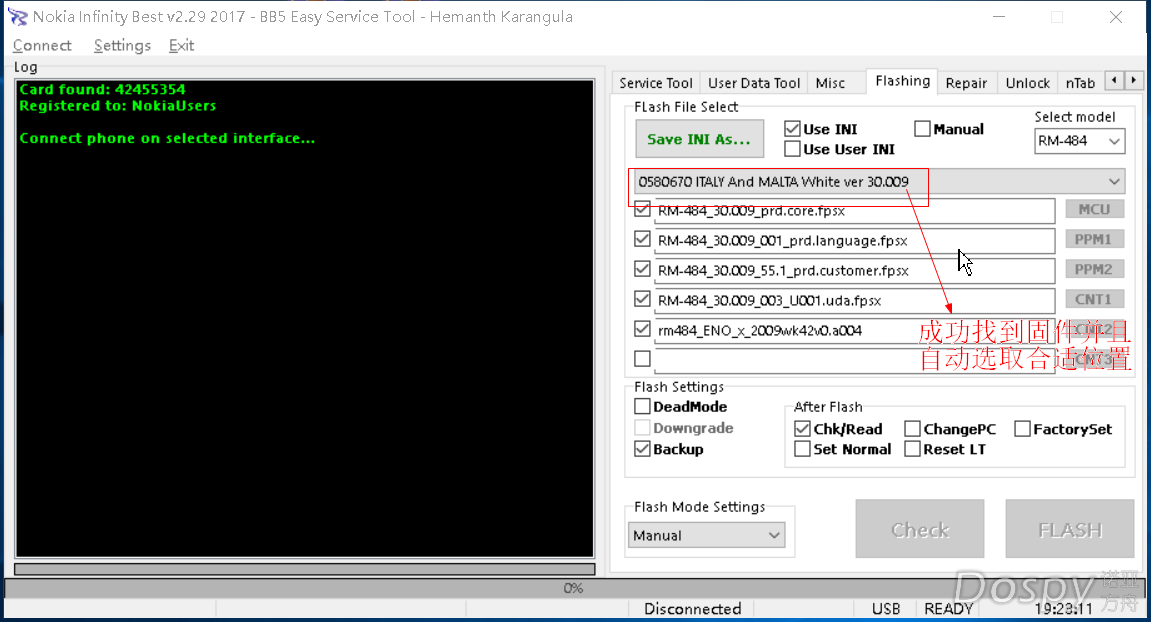Open the Repair tab

coord(966,83)
